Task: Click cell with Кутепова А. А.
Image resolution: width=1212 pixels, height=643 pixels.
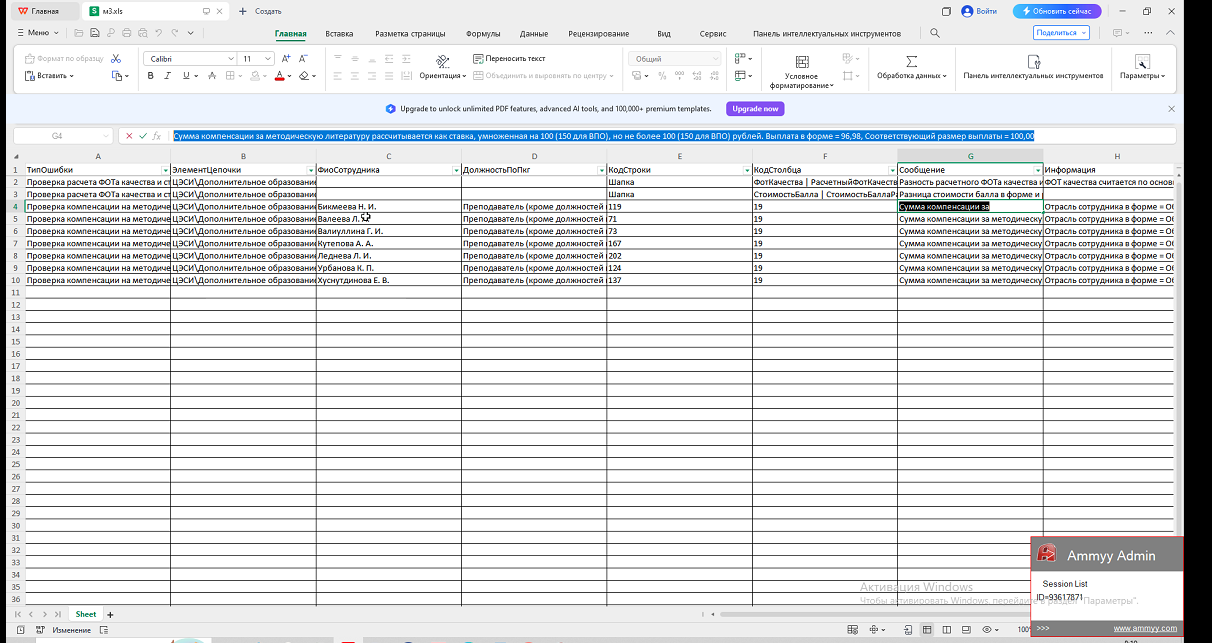Action: click(x=388, y=243)
